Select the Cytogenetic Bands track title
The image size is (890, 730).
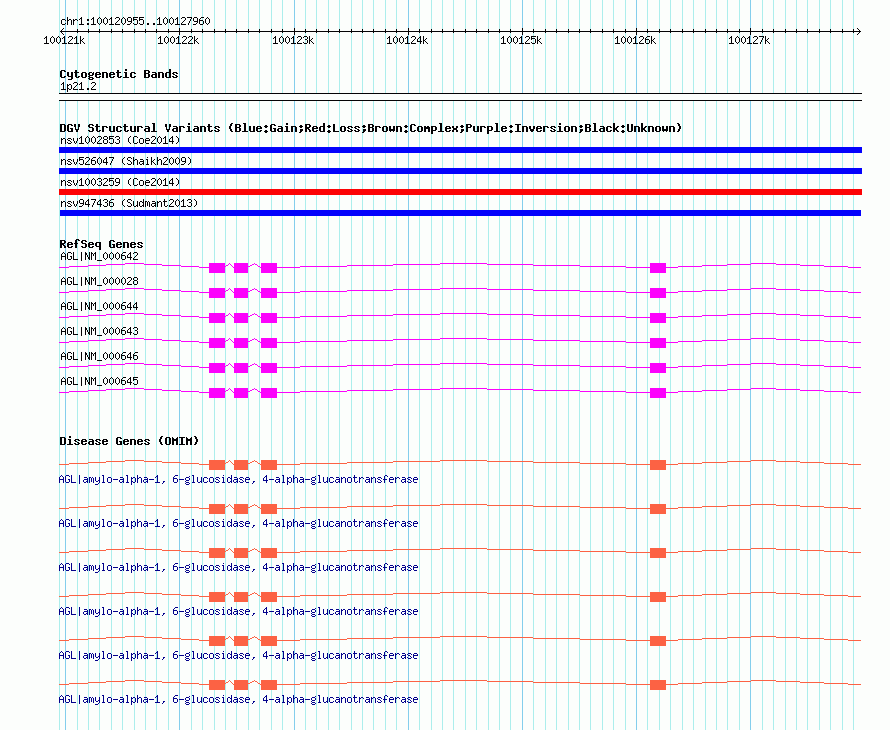(119, 74)
